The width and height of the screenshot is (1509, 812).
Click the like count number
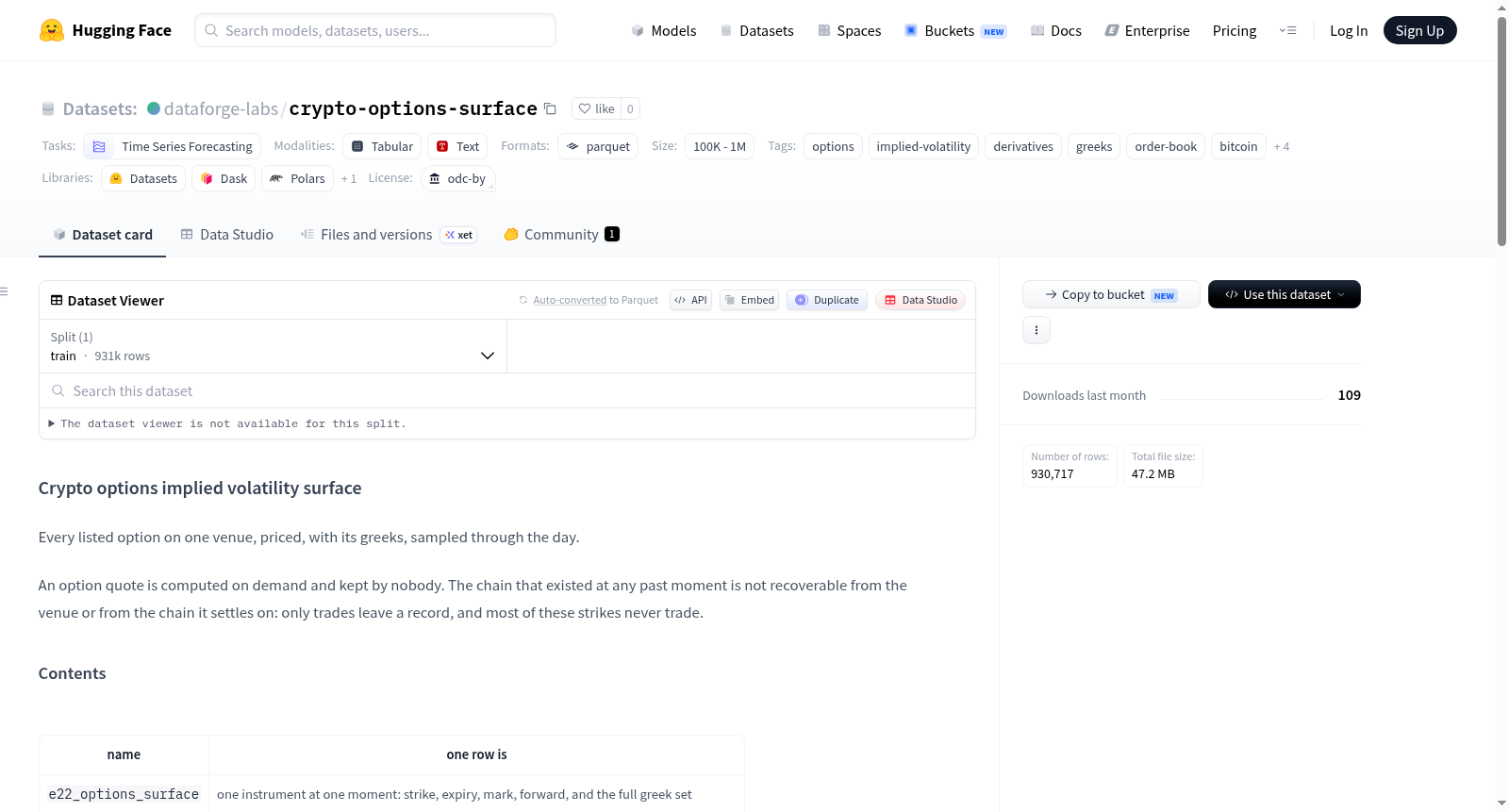click(x=630, y=108)
